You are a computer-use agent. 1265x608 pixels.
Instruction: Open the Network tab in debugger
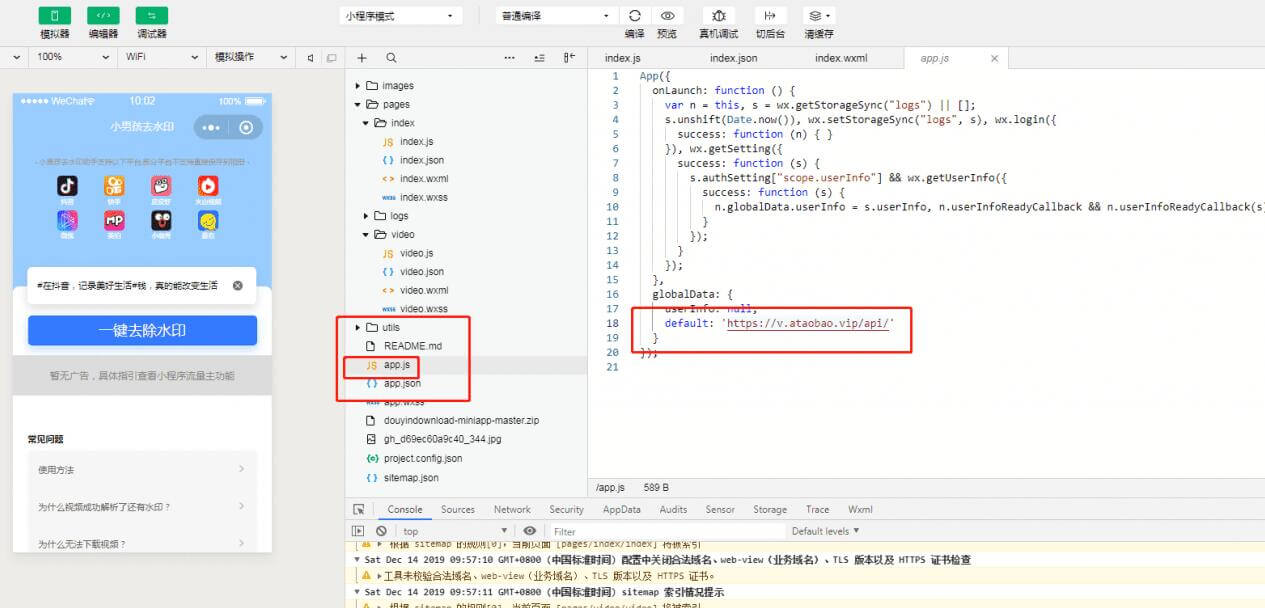click(x=512, y=509)
